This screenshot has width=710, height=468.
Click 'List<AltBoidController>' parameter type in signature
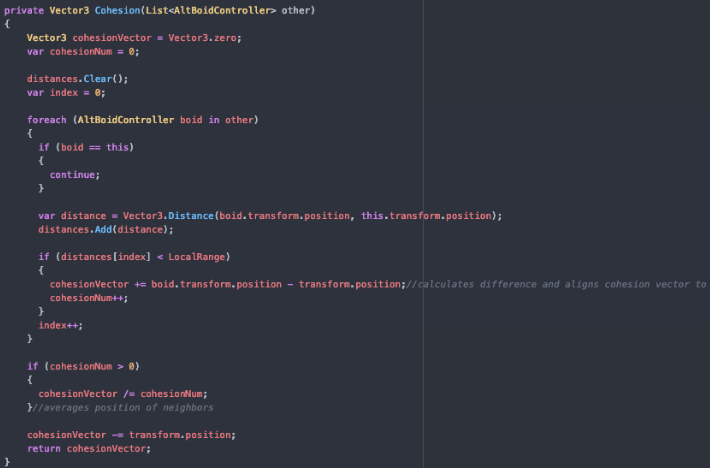[211, 10]
